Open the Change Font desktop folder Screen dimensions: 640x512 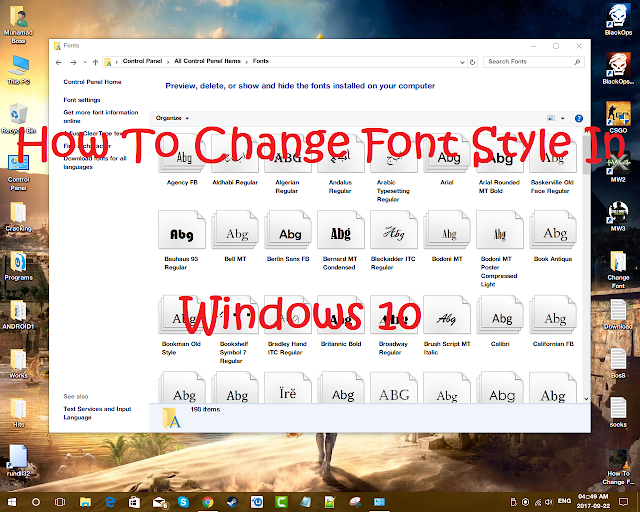point(618,269)
